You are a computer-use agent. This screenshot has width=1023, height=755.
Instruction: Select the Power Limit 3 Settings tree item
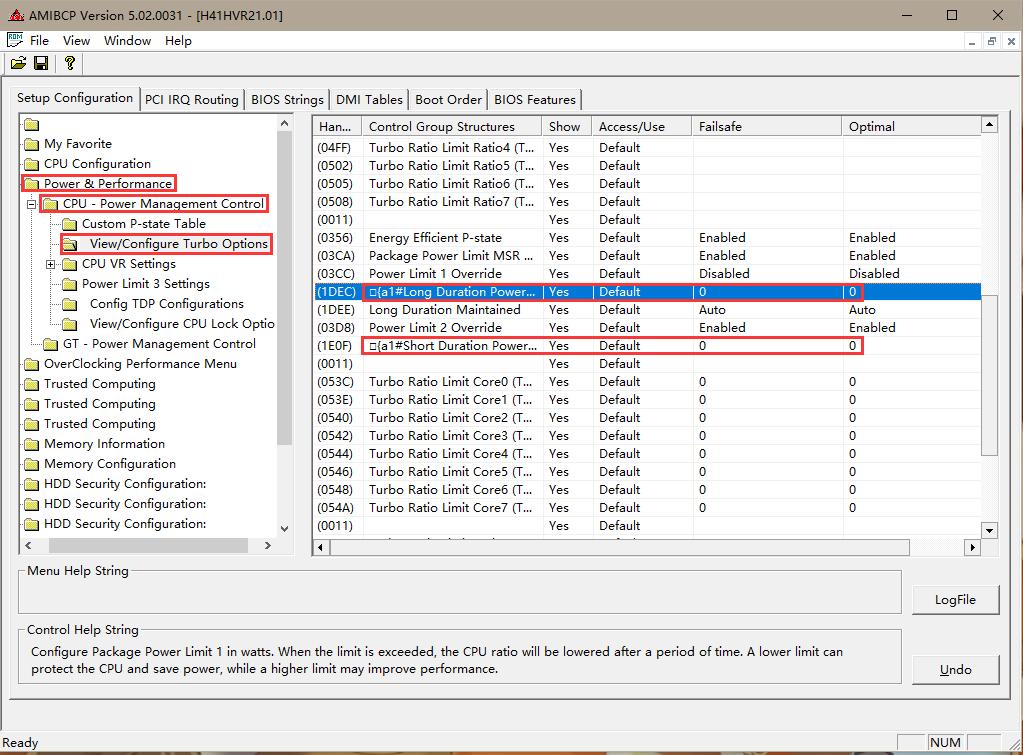[x=145, y=284]
